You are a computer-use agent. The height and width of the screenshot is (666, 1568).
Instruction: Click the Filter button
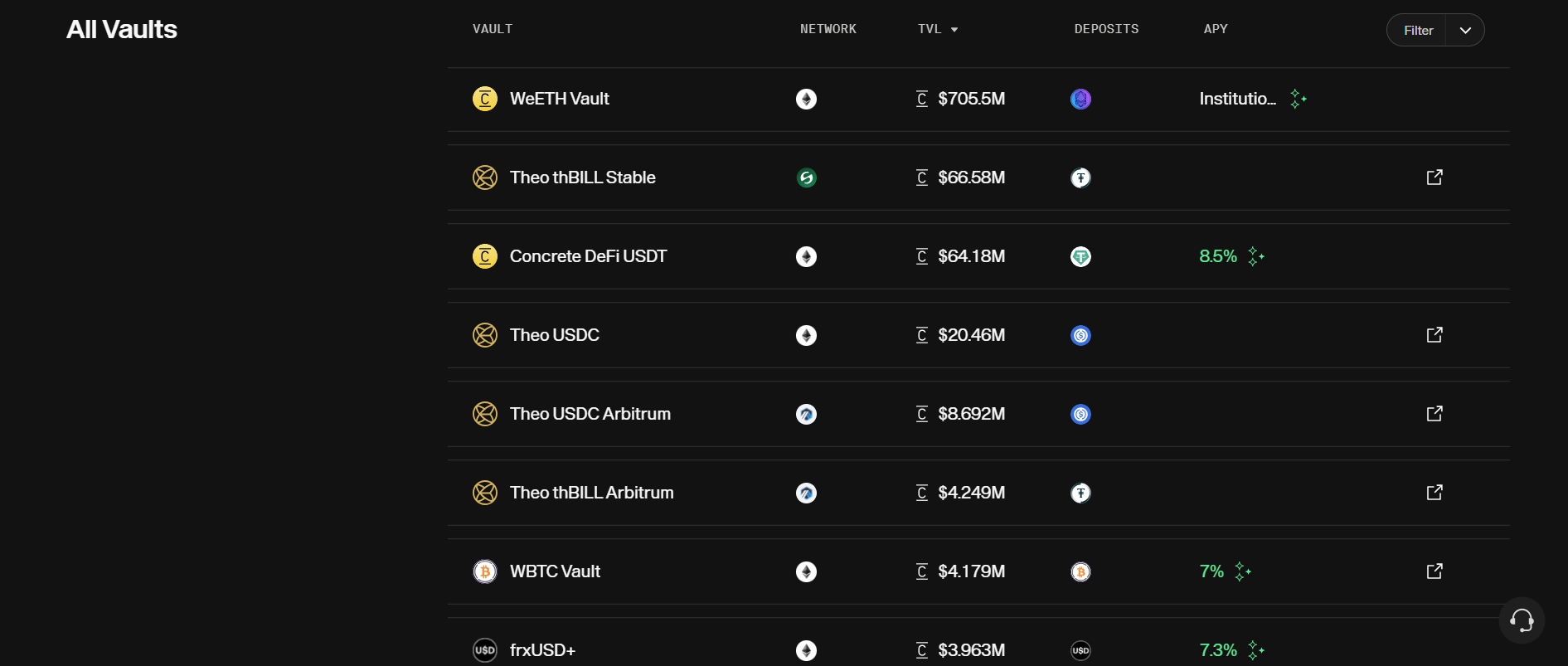1418,30
